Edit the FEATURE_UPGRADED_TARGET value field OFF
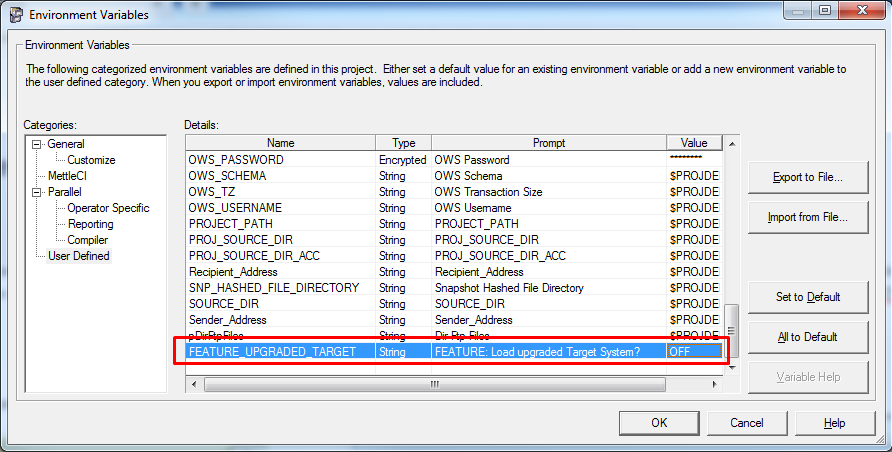892x452 pixels. click(x=693, y=351)
